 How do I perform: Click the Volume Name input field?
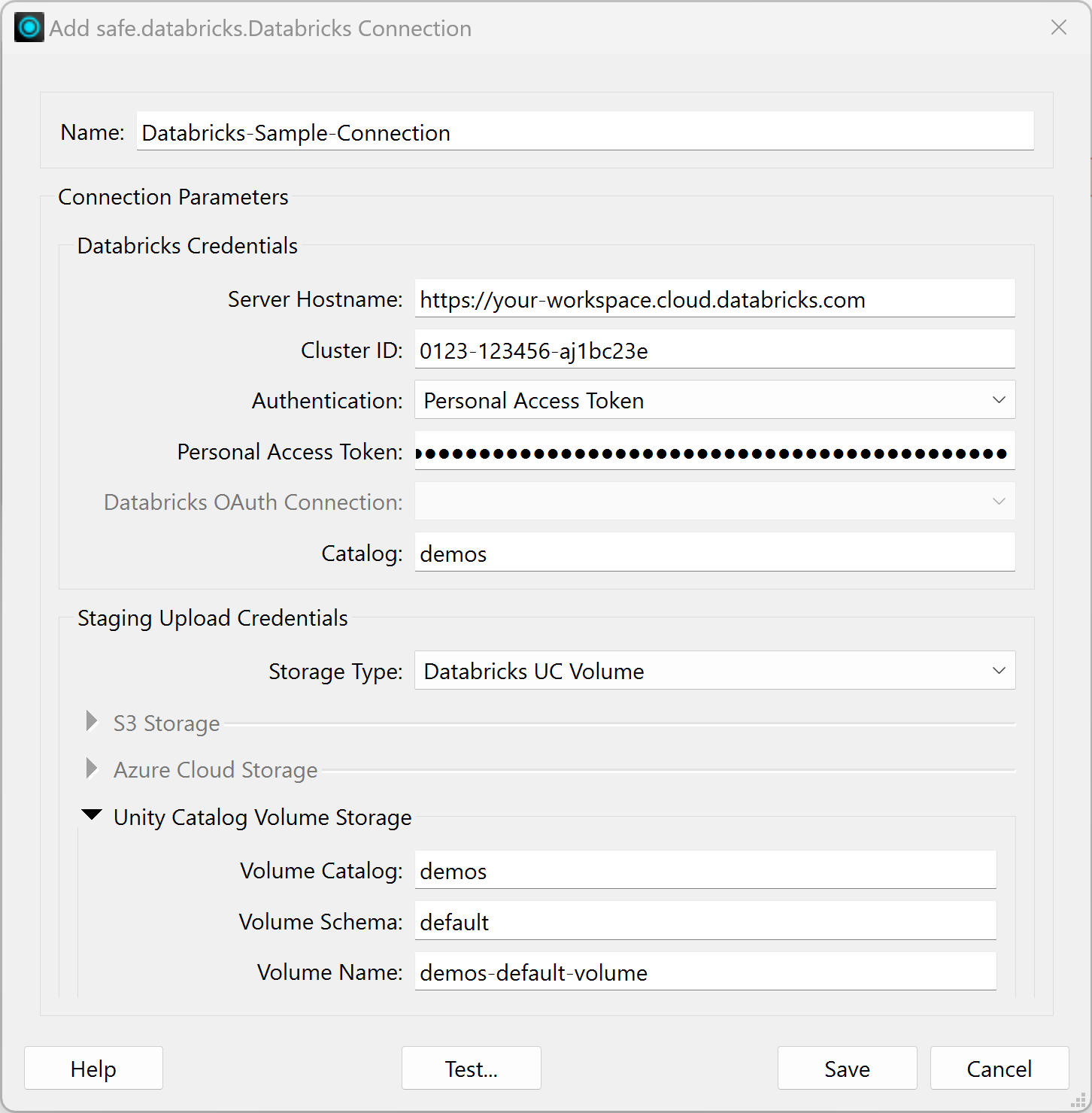click(x=705, y=972)
